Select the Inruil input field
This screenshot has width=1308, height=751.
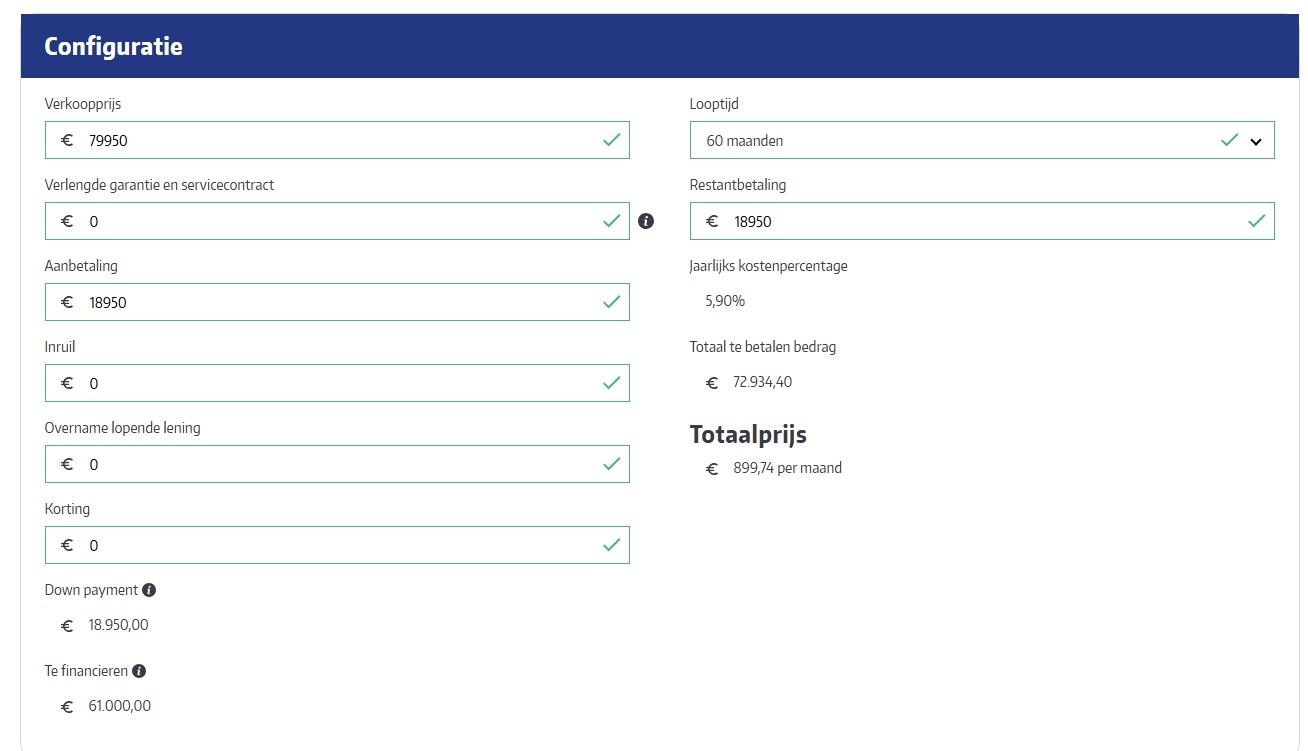[x=330, y=383]
